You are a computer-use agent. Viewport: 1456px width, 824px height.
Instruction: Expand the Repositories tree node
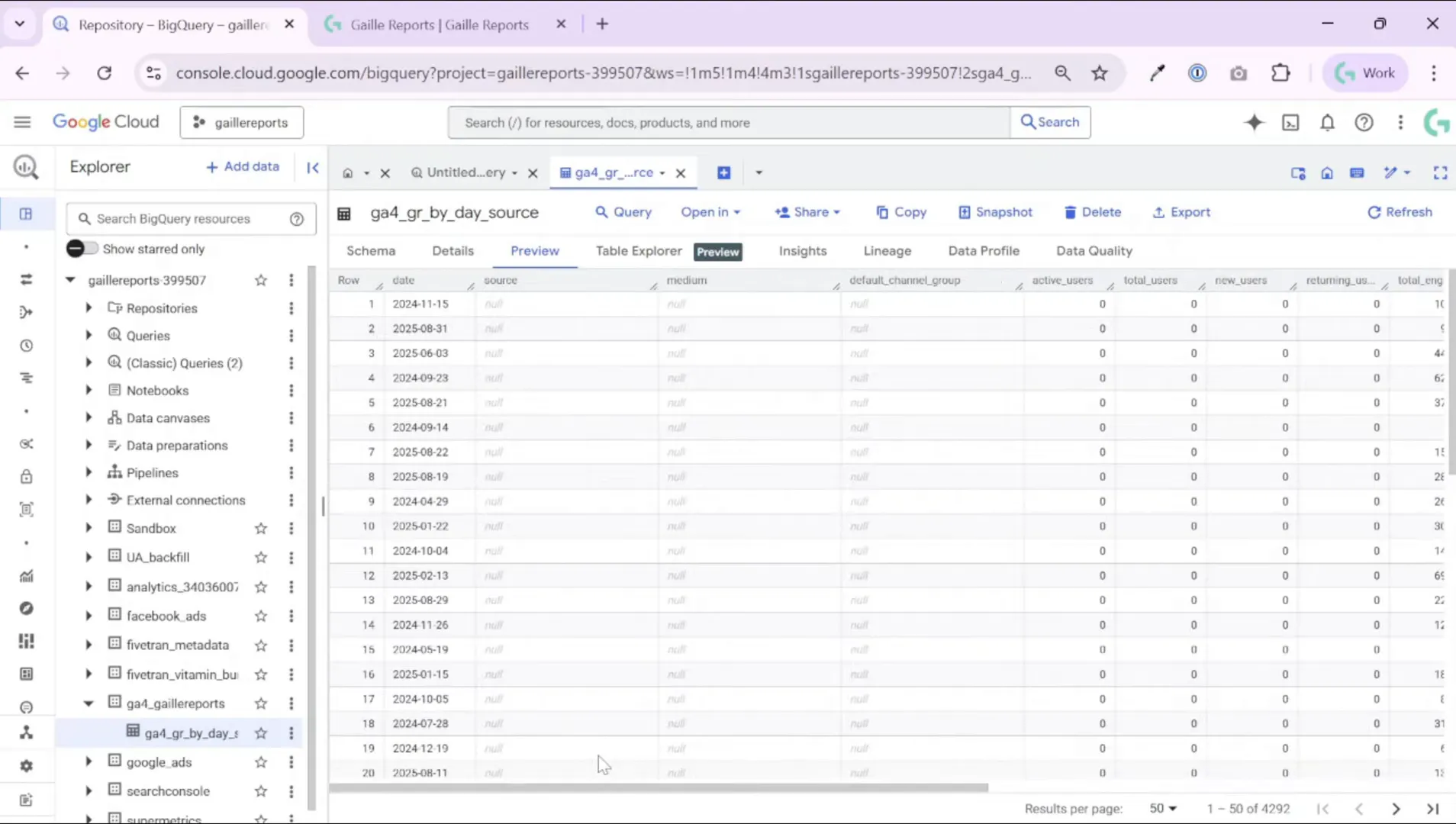[88, 307]
